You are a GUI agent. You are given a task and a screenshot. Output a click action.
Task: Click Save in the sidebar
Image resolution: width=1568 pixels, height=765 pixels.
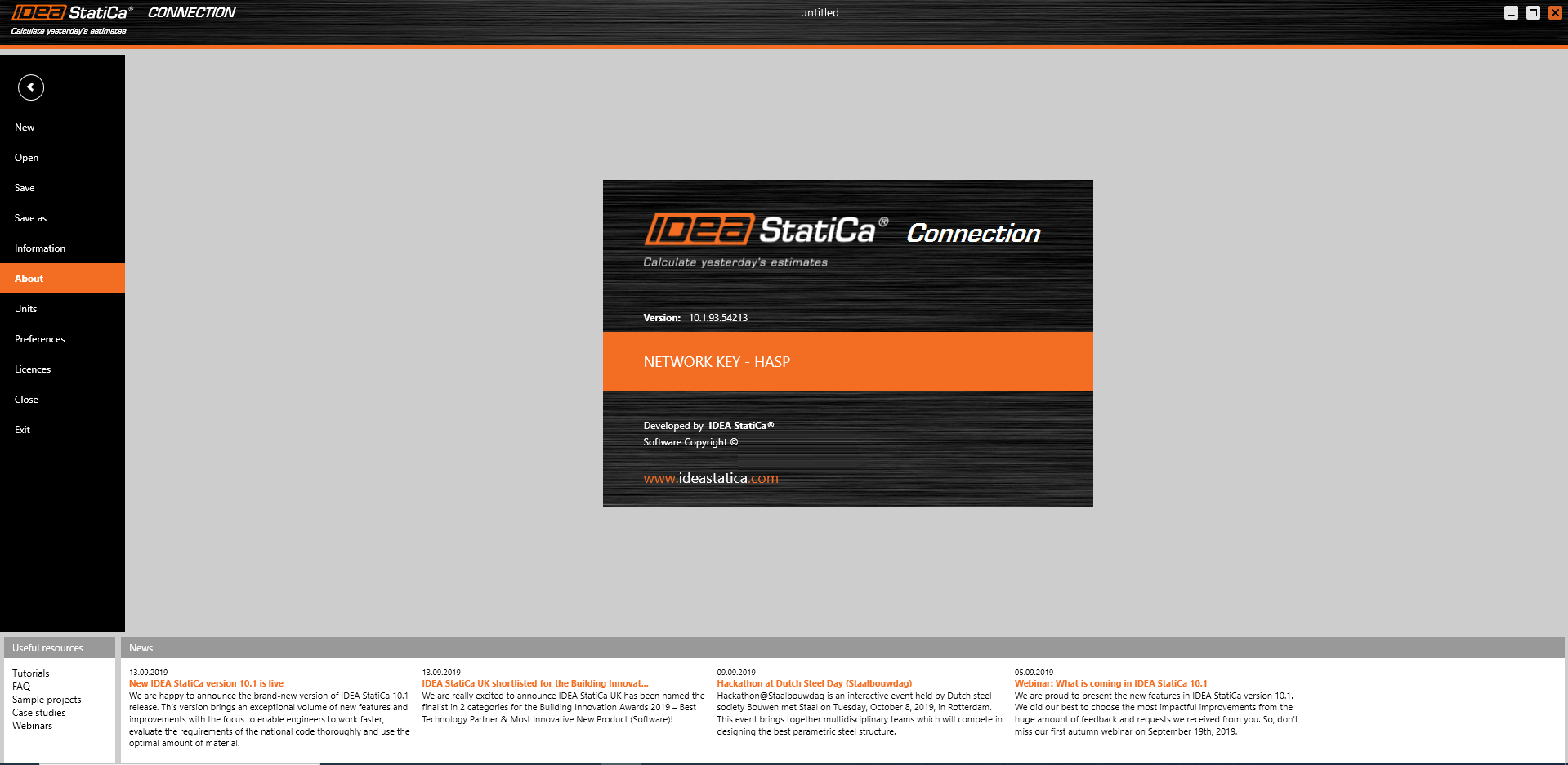pos(25,188)
